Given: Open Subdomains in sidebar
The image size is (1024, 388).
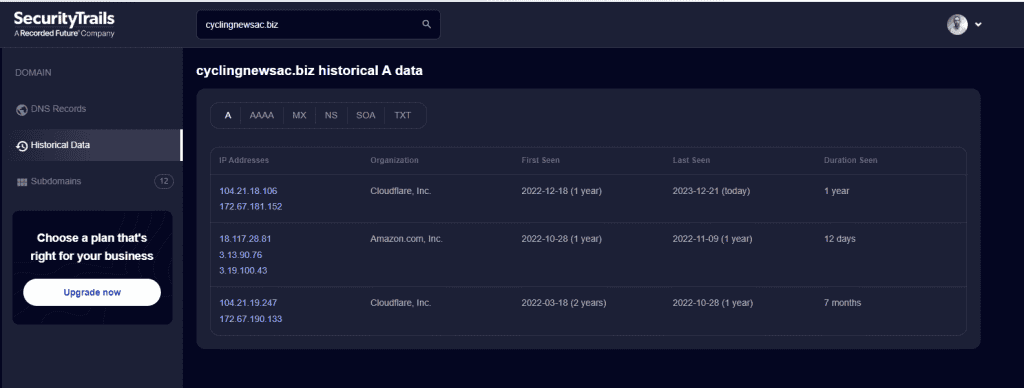Looking at the screenshot, I should click(x=91, y=181).
